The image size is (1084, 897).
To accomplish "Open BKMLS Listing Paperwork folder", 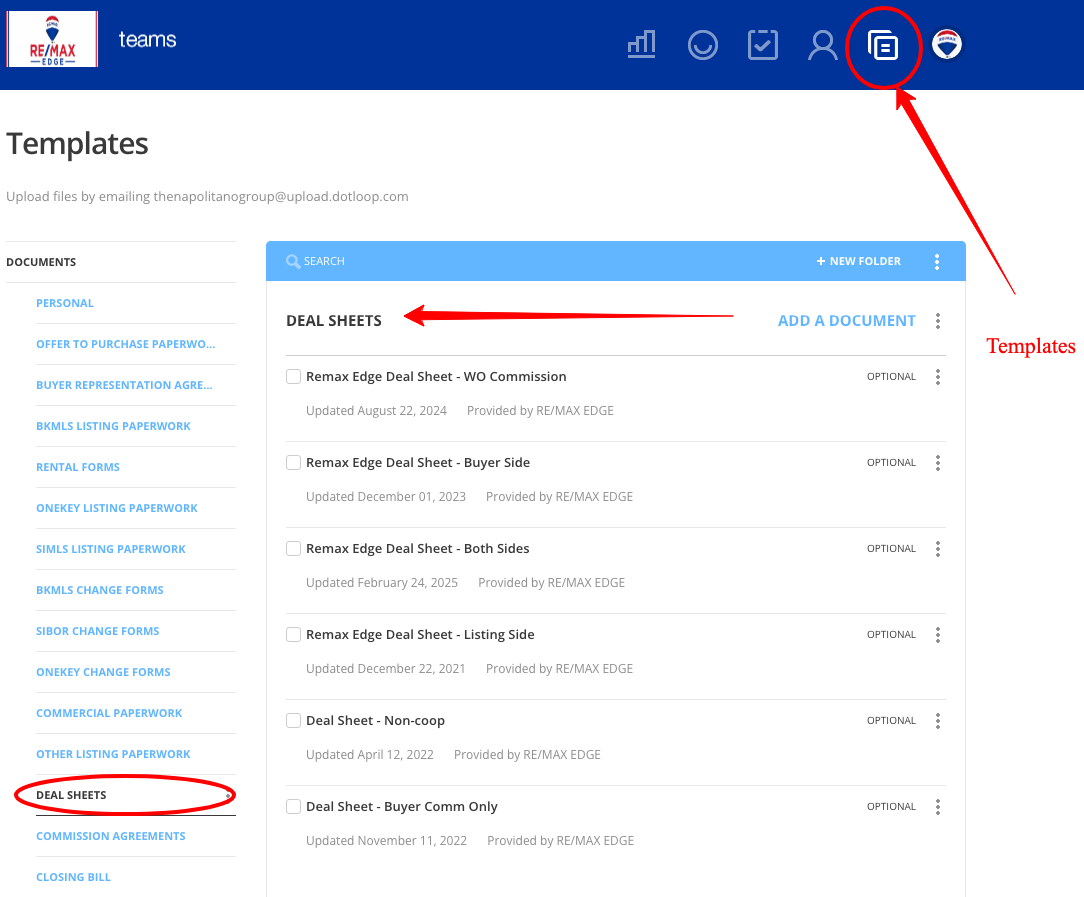I will coord(113,426).
